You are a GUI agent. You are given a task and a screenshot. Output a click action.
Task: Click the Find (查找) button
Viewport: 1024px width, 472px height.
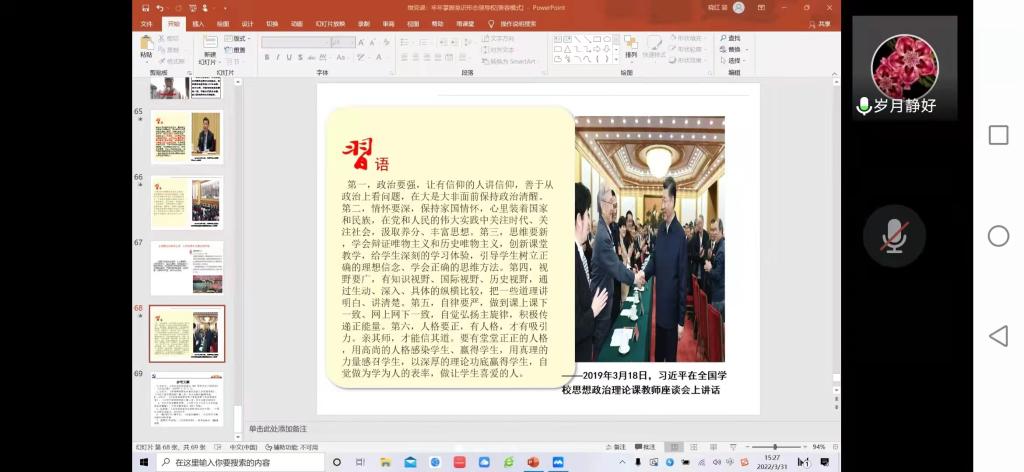(732, 38)
